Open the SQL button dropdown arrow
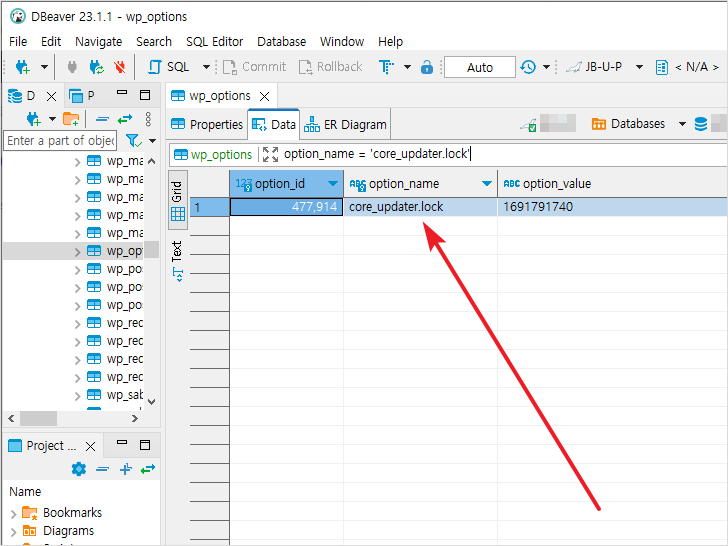The height and width of the screenshot is (546, 728). point(206,67)
